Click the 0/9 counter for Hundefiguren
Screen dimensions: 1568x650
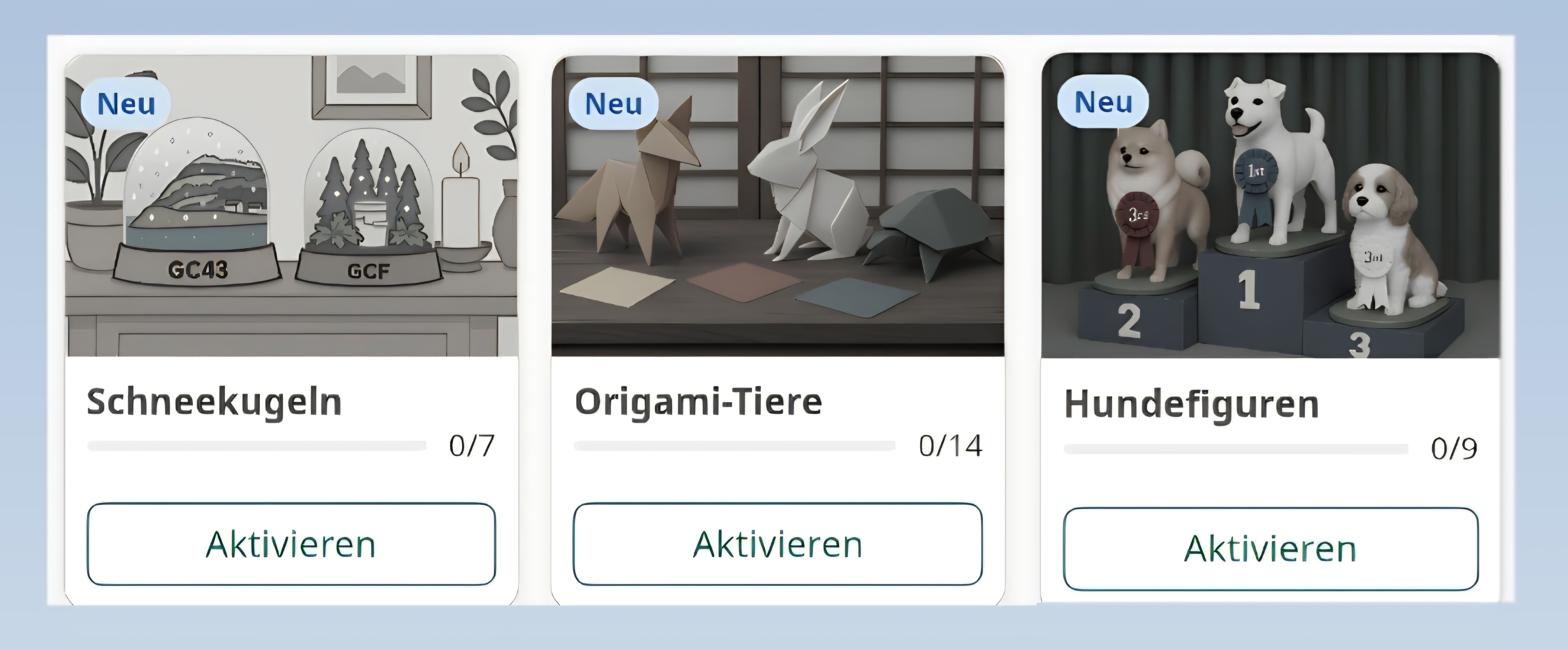pyautogui.click(x=1454, y=449)
